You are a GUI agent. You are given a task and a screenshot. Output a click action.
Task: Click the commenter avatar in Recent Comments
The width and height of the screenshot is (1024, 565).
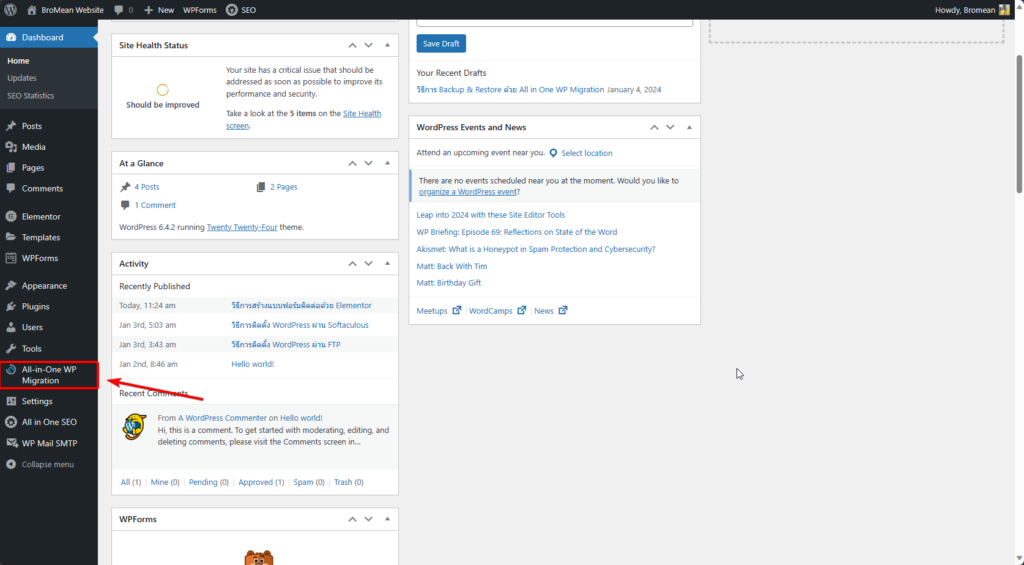pos(134,424)
